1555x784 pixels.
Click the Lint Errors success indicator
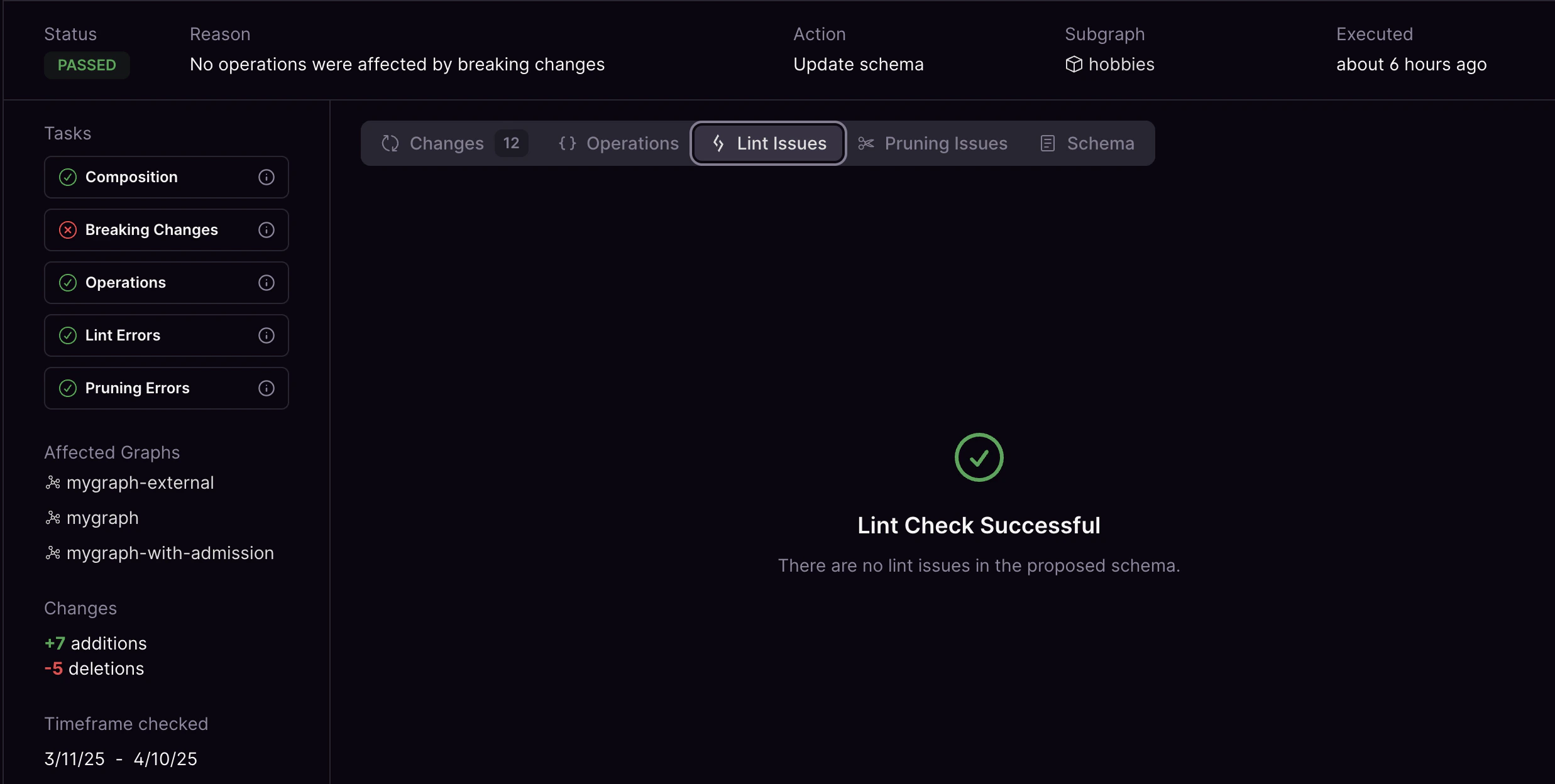click(x=68, y=335)
